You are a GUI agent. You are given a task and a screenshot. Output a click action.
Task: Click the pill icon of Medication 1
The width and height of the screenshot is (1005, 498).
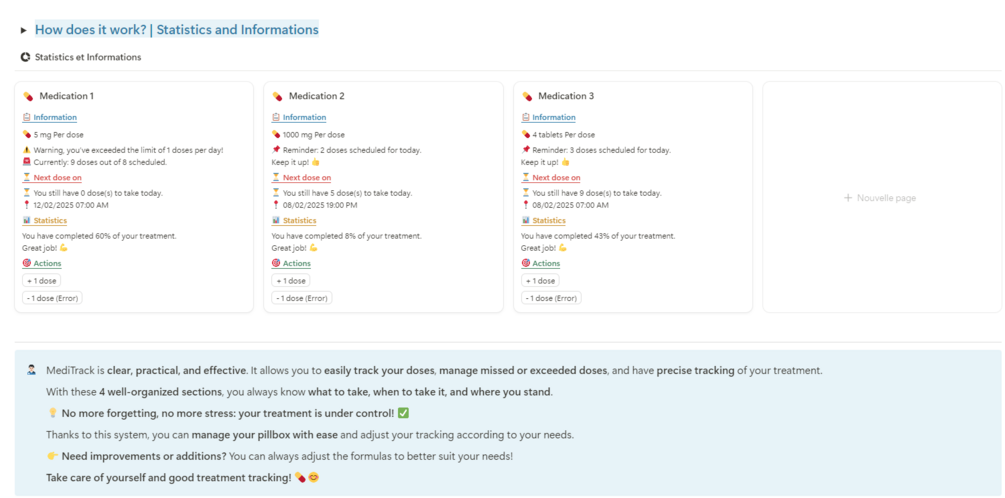pyautogui.click(x=28, y=97)
